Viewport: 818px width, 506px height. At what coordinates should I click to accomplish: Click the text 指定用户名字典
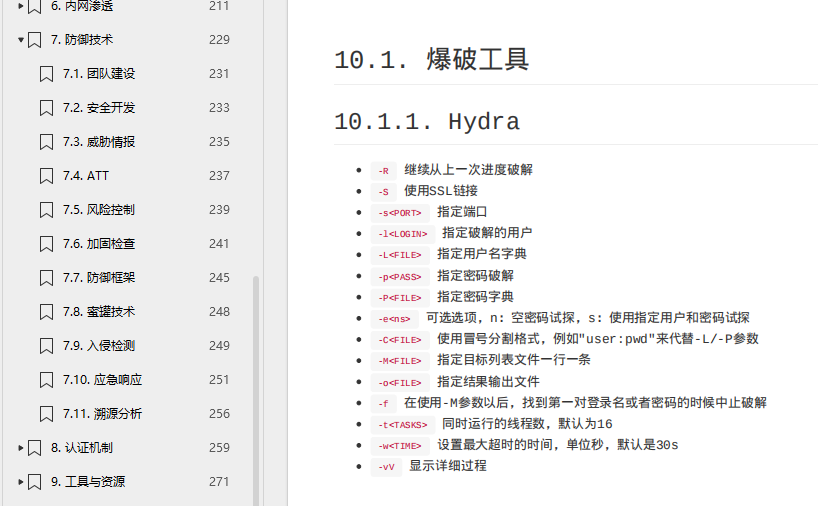[482, 254]
